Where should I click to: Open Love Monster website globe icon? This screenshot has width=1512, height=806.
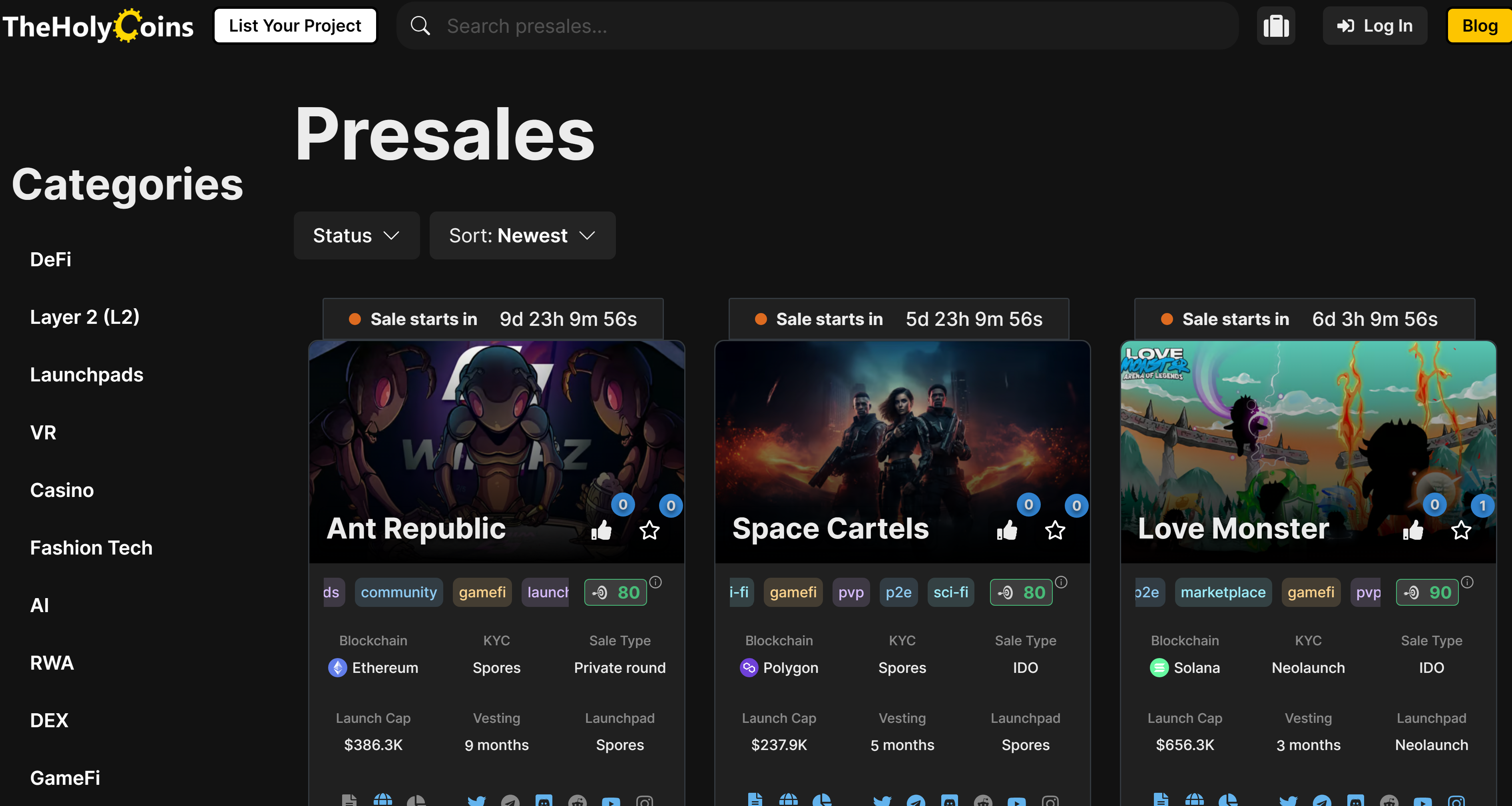tap(1195, 800)
